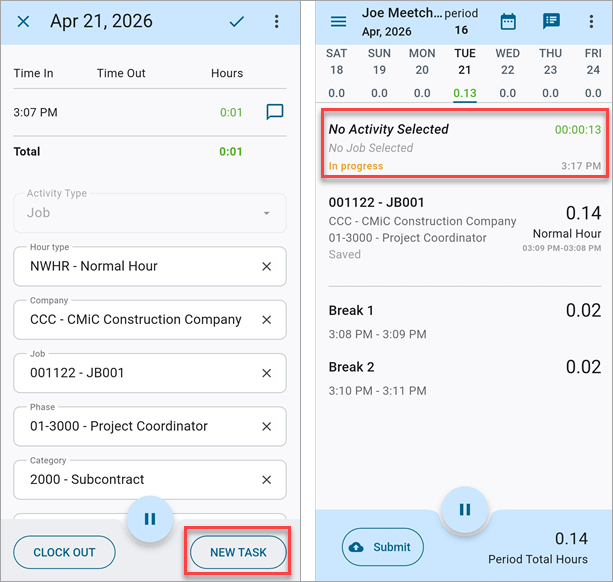Tap the NEW TASK button

point(238,552)
